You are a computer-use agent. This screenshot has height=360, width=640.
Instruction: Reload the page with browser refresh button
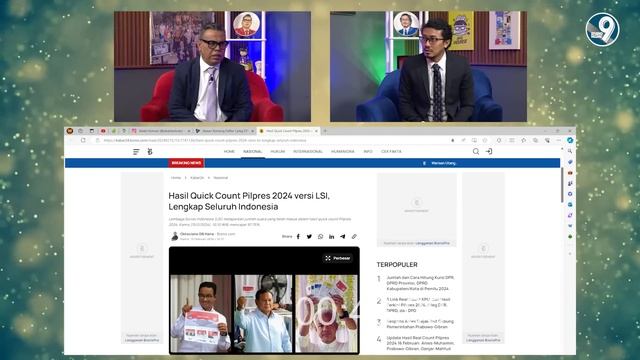coord(83,140)
